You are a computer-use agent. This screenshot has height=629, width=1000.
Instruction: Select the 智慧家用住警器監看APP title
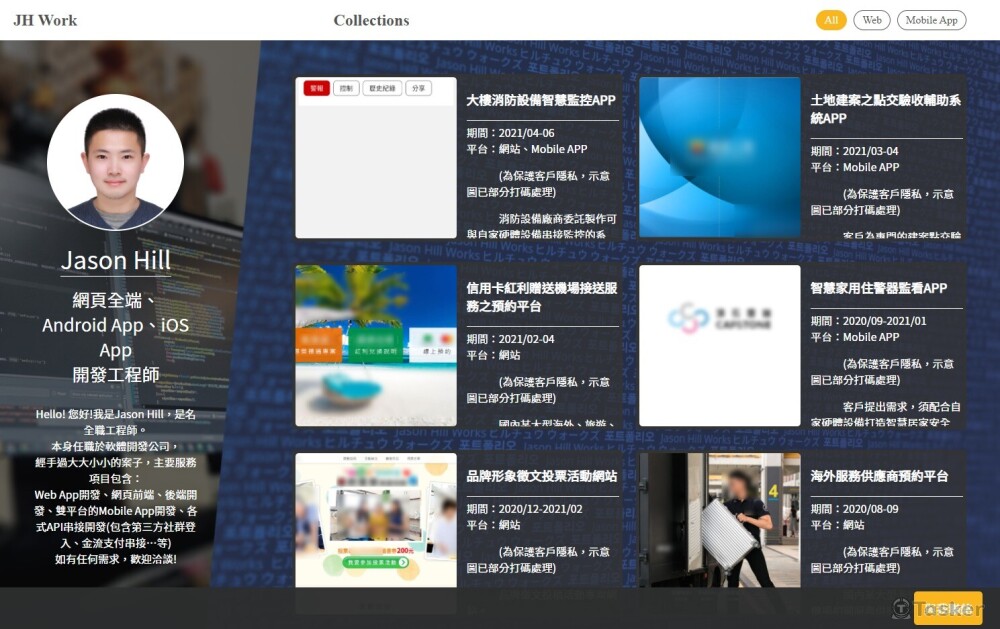point(878,288)
